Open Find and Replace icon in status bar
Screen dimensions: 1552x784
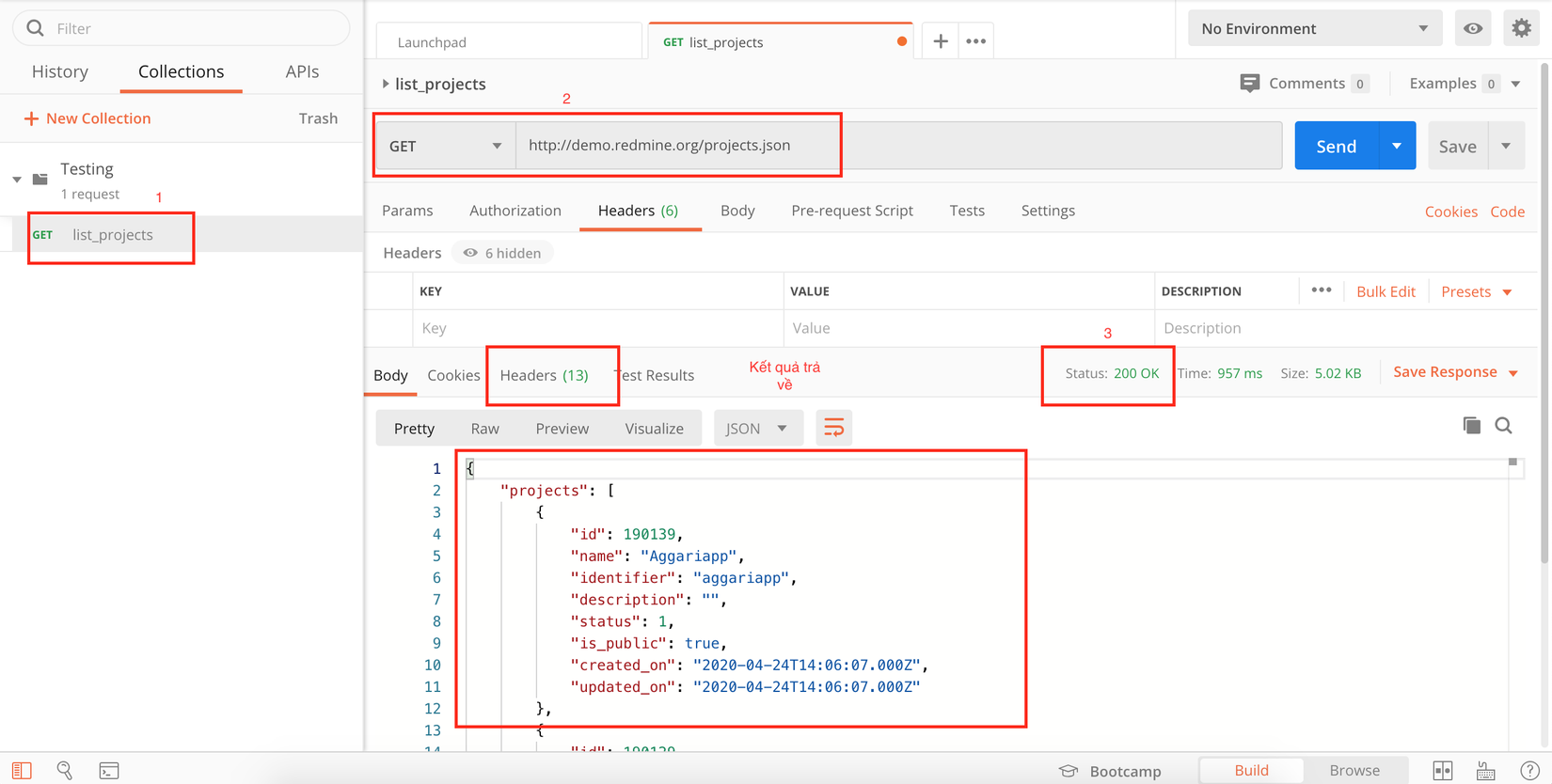click(65, 771)
